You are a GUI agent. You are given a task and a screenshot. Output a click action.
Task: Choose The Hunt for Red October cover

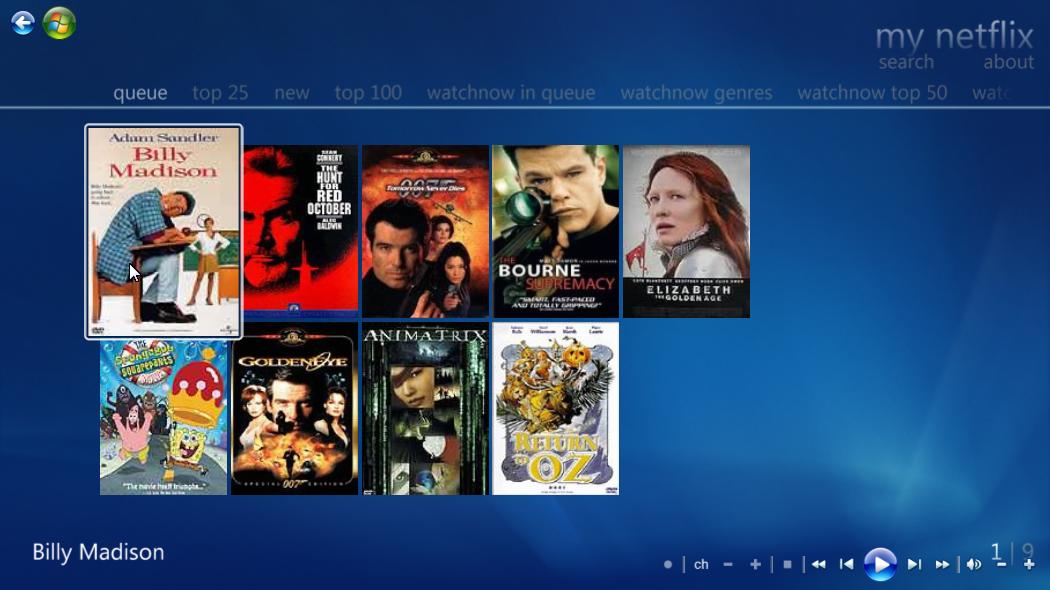(x=301, y=232)
